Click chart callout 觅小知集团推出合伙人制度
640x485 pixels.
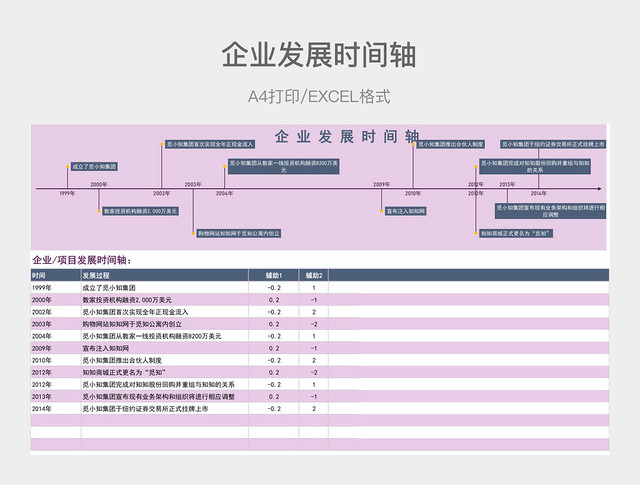[451, 144]
